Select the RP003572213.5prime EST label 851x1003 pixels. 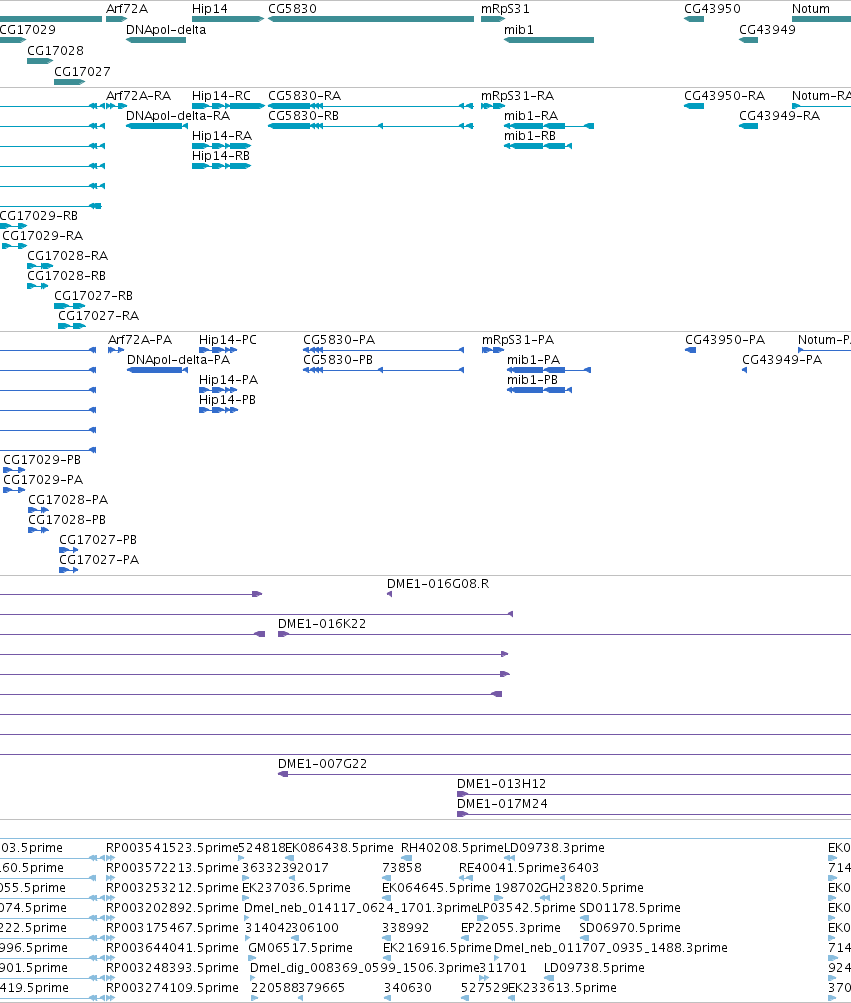pyautogui.click(x=172, y=868)
